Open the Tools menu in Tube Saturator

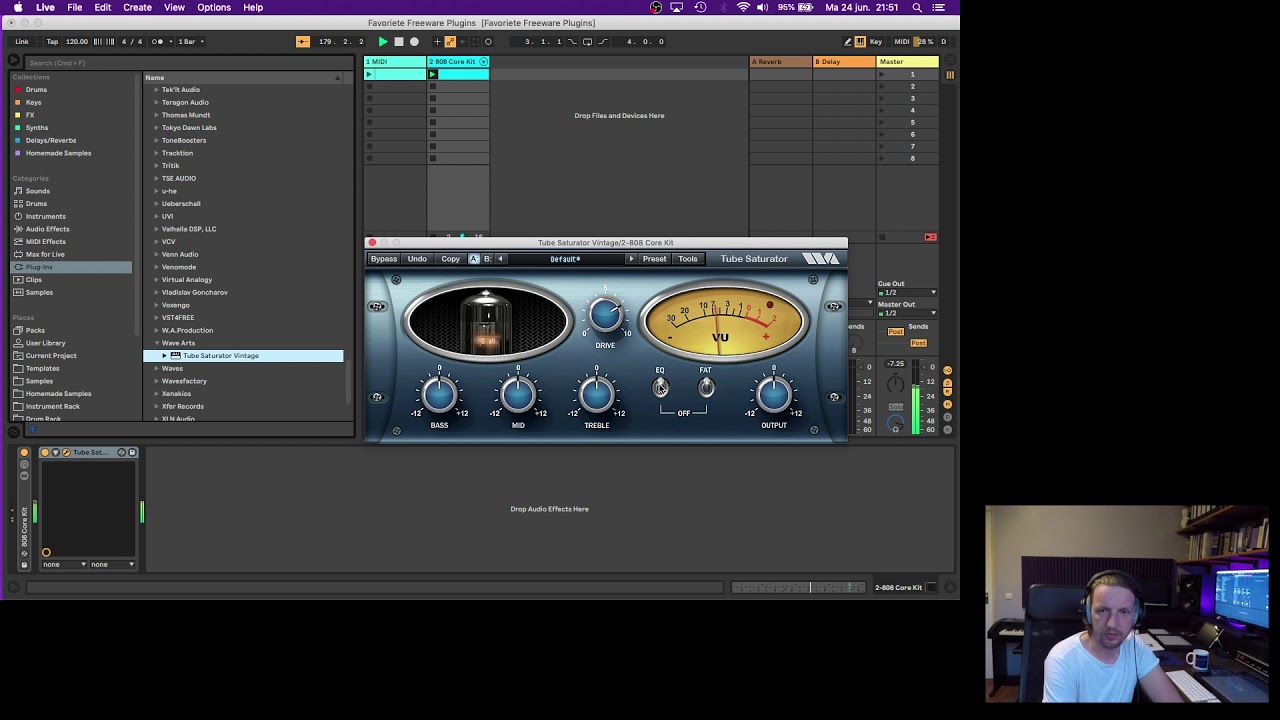(688, 259)
